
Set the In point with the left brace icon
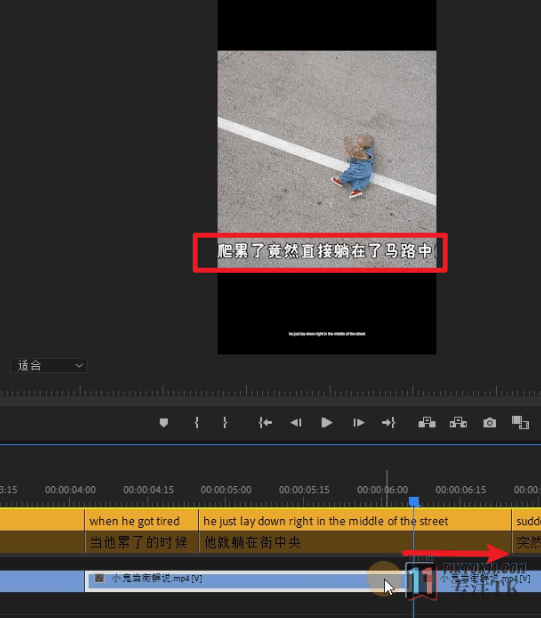coord(196,423)
